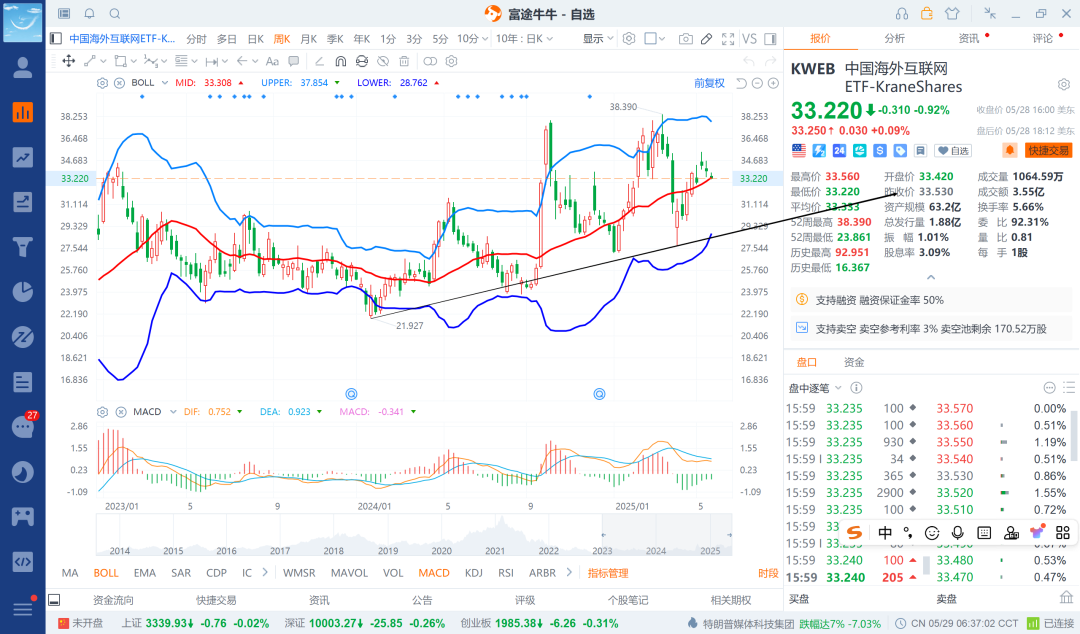This screenshot has width=1080, height=634.
Task: Remove the MACD indicator
Action: pyautogui.click(x=121, y=411)
